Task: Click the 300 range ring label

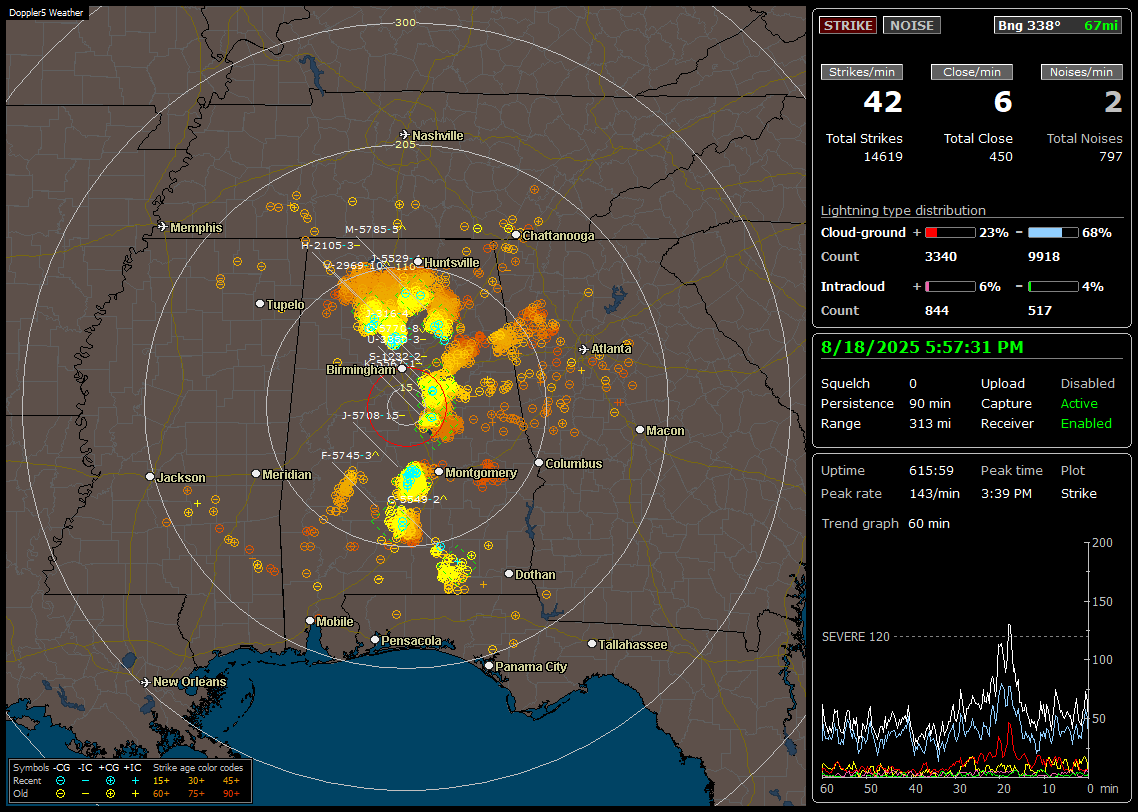Action: coord(405,22)
